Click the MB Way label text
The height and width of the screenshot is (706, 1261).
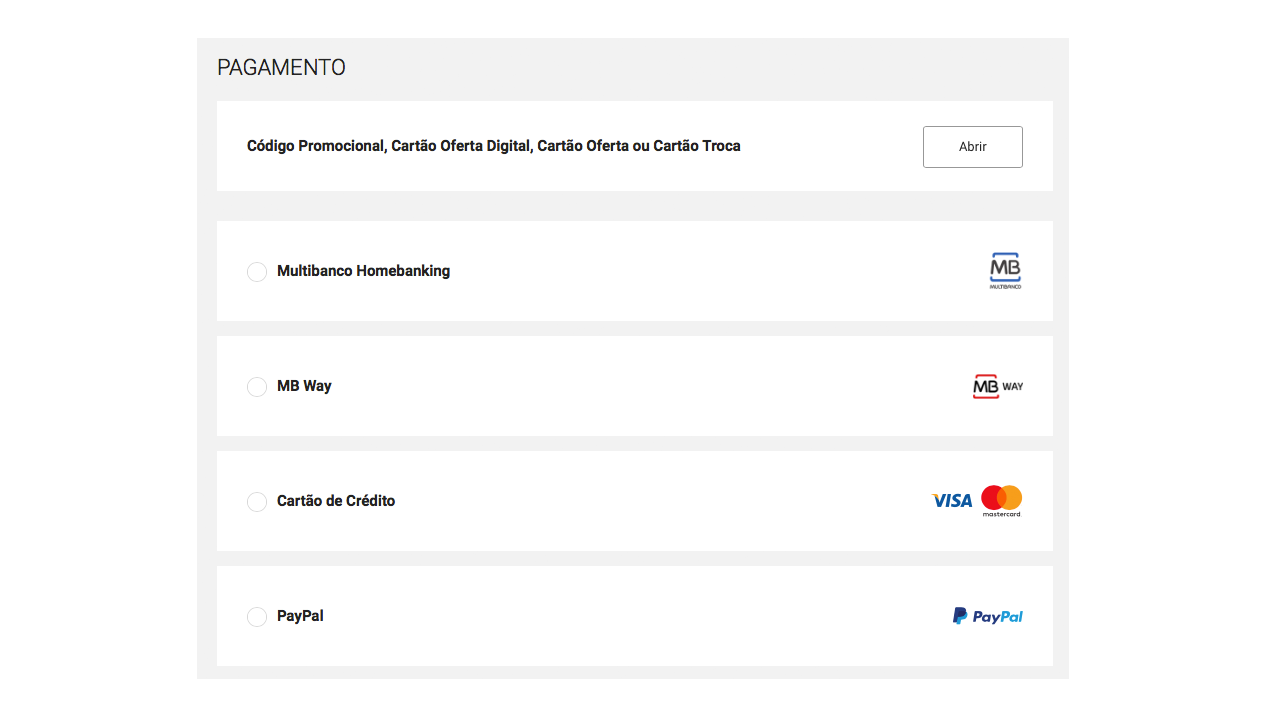click(x=304, y=386)
